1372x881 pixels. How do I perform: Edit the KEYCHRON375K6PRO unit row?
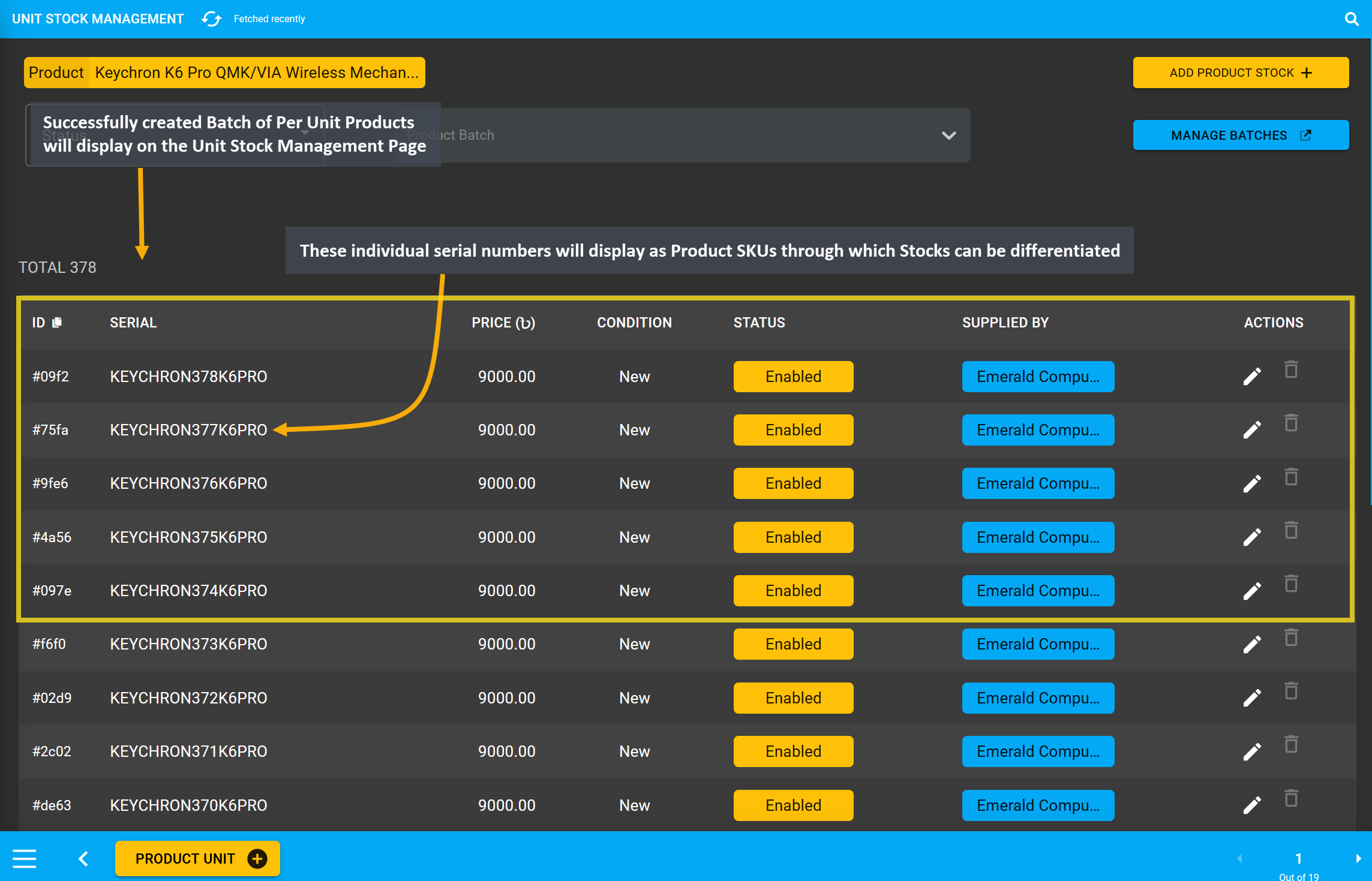coord(1252,537)
